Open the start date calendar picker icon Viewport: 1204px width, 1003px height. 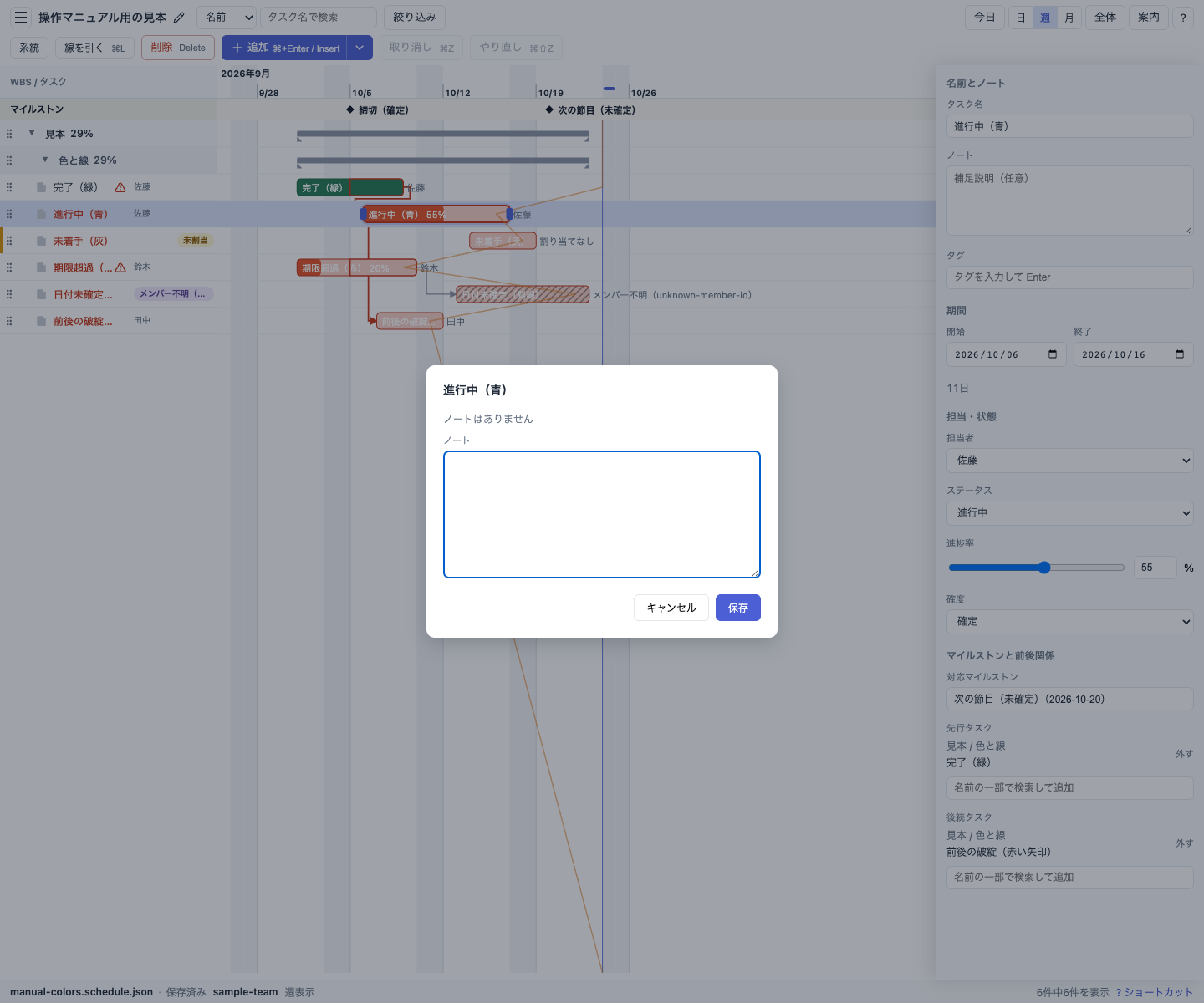click(x=1053, y=354)
